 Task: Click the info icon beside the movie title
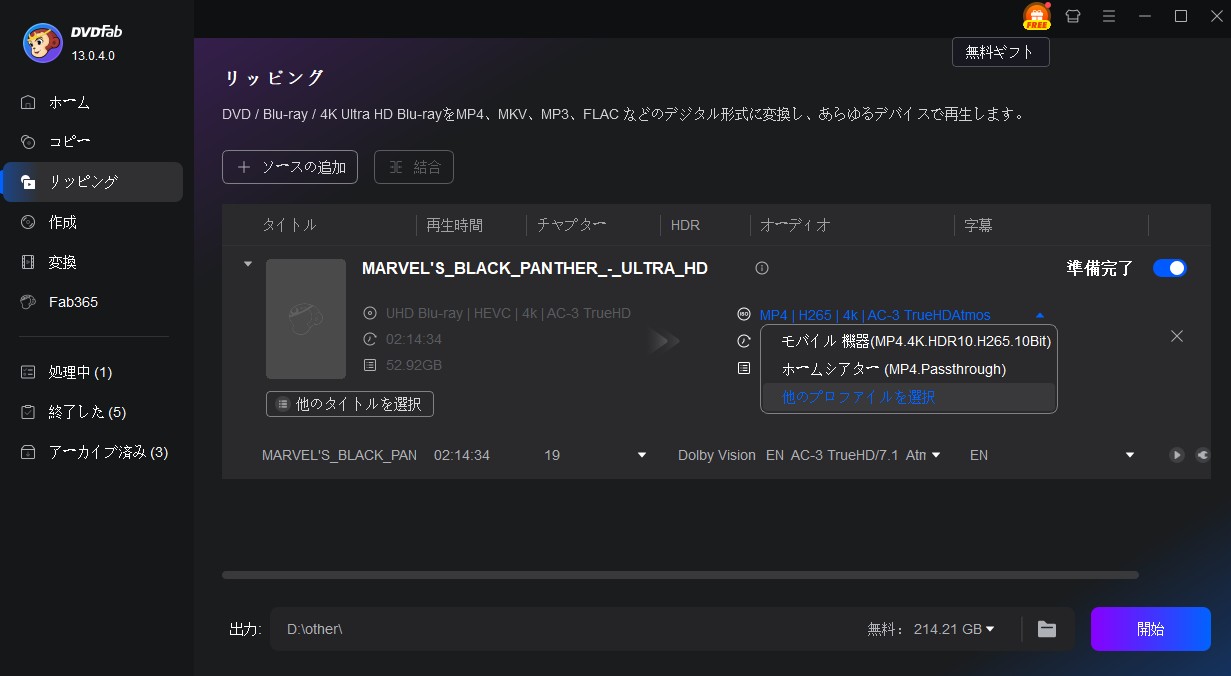pyautogui.click(x=762, y=268)
